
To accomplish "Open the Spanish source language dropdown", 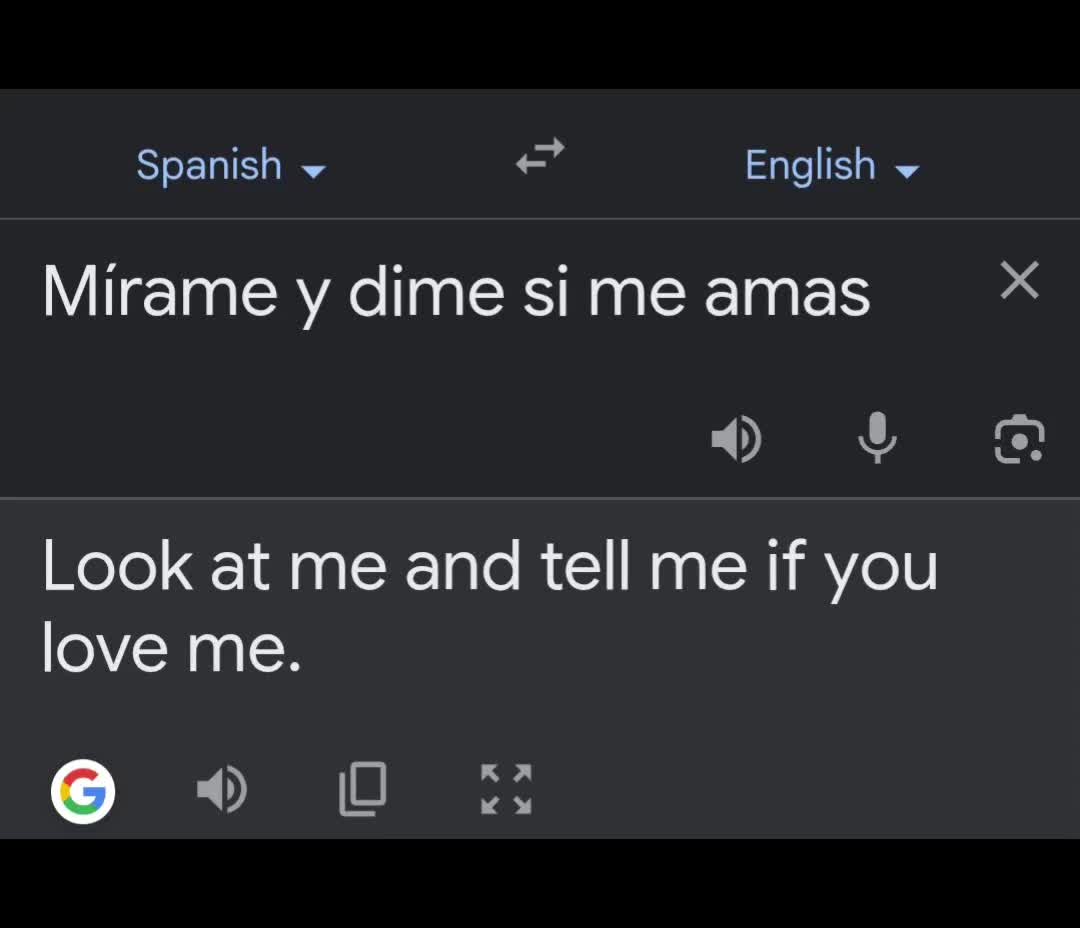I will click(231, 165).
